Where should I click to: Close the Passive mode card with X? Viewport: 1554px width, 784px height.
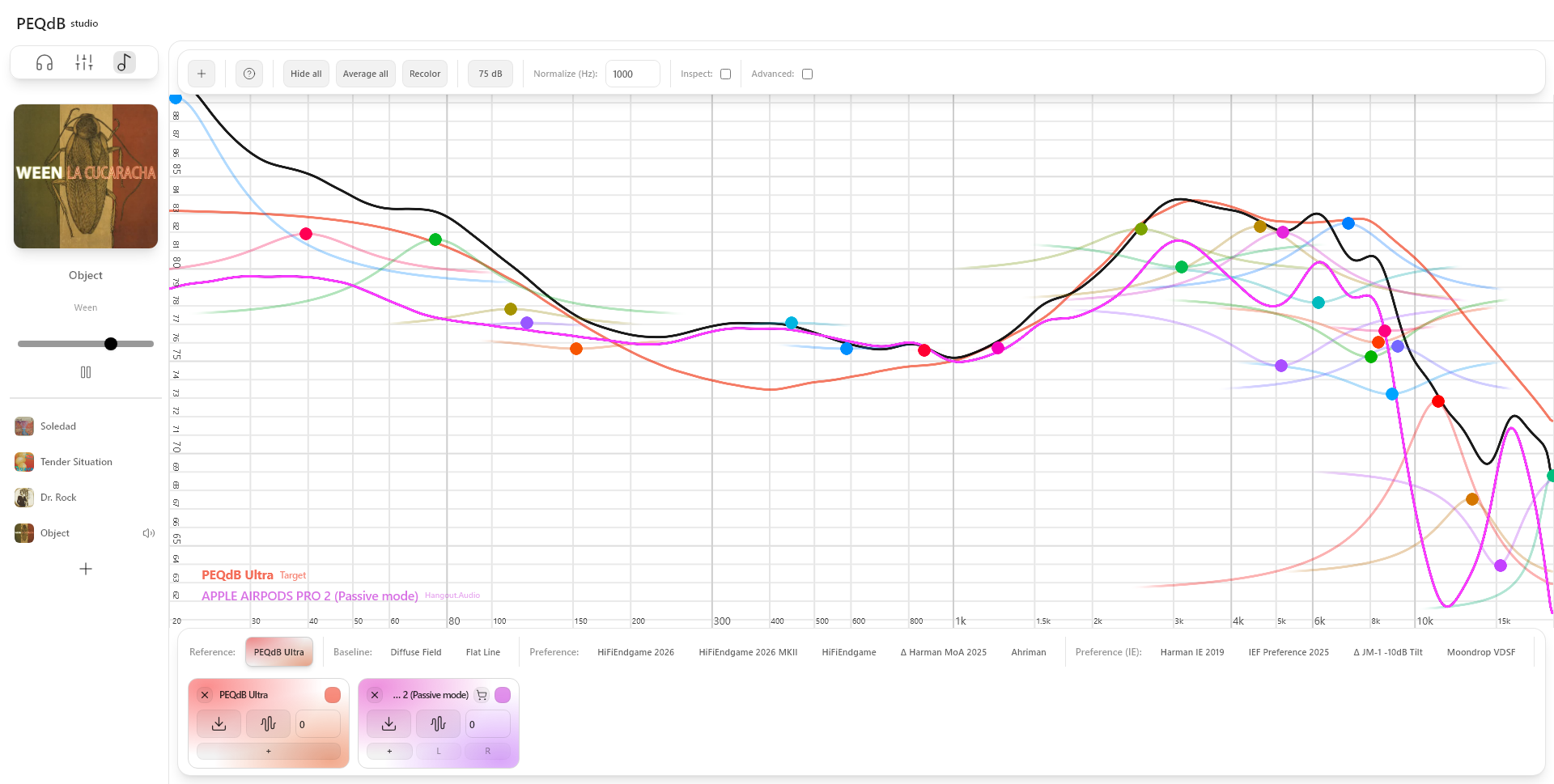[x=375, y=695]
